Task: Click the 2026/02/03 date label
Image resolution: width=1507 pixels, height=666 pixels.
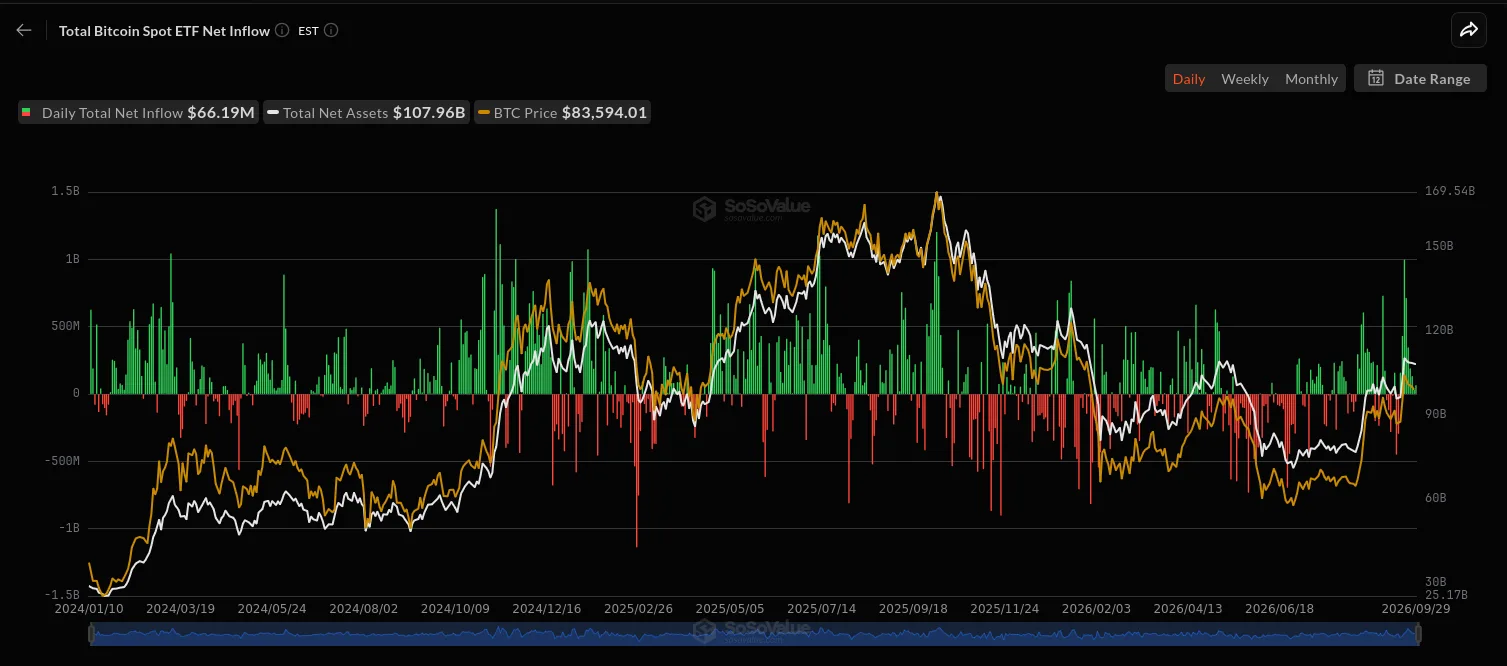Action: [1096, 608]
